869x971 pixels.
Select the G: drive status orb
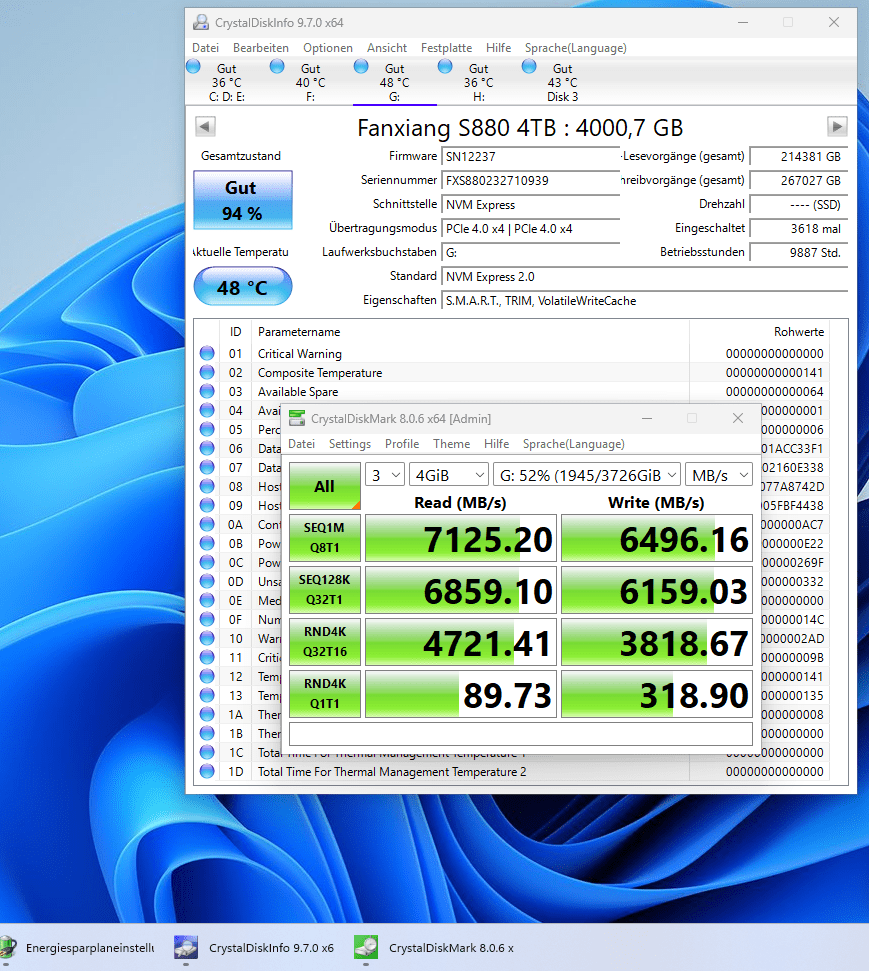(x=361, y=66)
